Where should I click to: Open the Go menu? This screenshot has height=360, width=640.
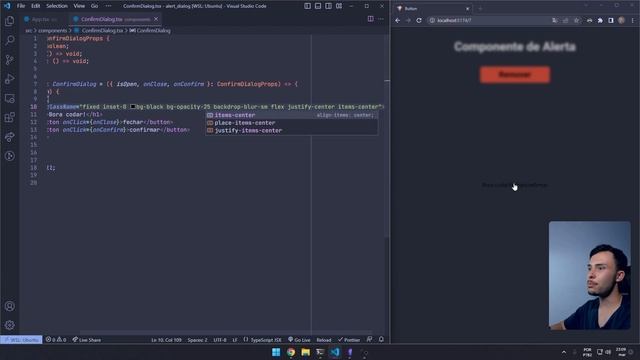tap(94, 6)
